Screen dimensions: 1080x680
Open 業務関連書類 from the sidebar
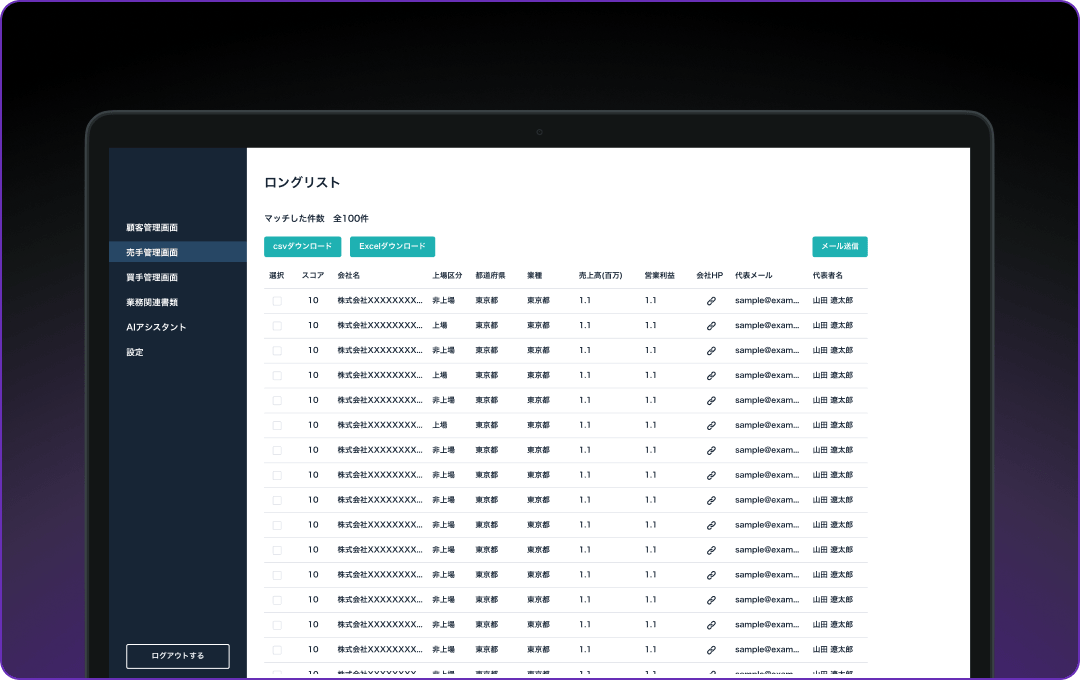pos(152,302)
